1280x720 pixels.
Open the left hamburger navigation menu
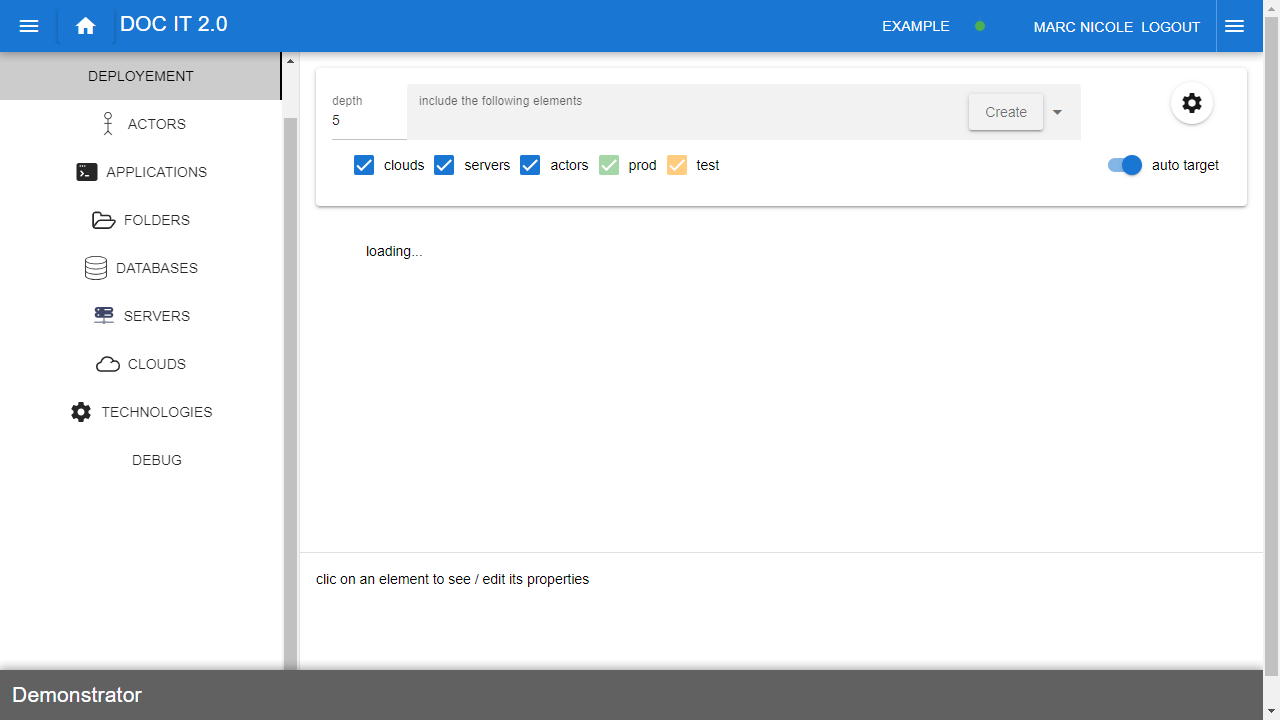coord(29,26)
